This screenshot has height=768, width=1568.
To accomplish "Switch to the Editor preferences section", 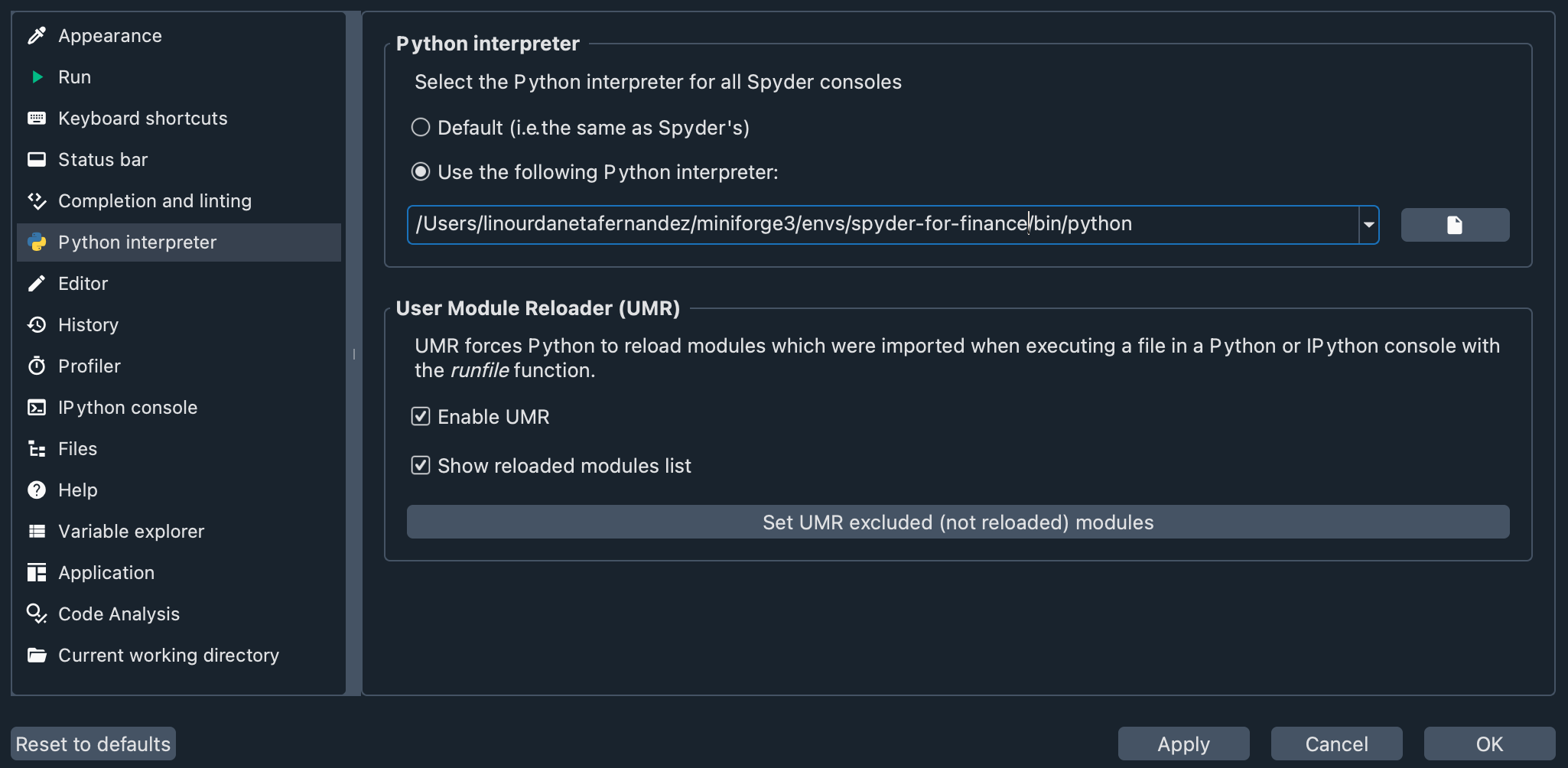I will [83, 283].
